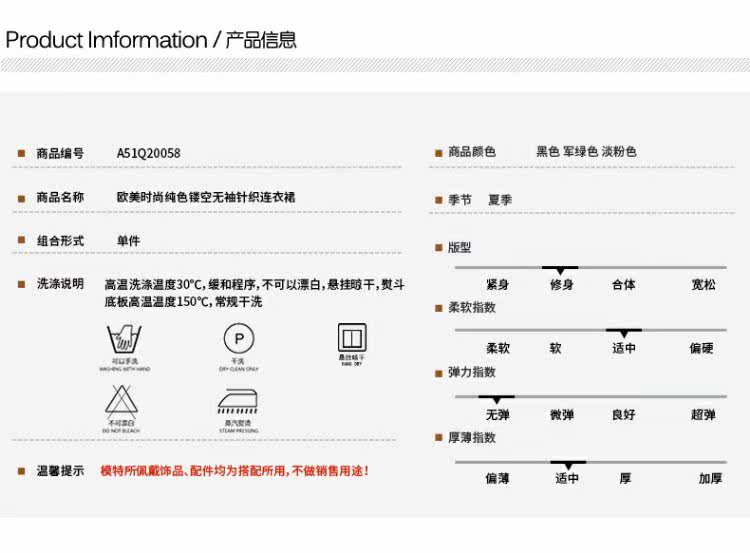This screenshot has height=553, width=750.
Task: Click the dry clean P circle icon
Action: (x=239, y=339)
